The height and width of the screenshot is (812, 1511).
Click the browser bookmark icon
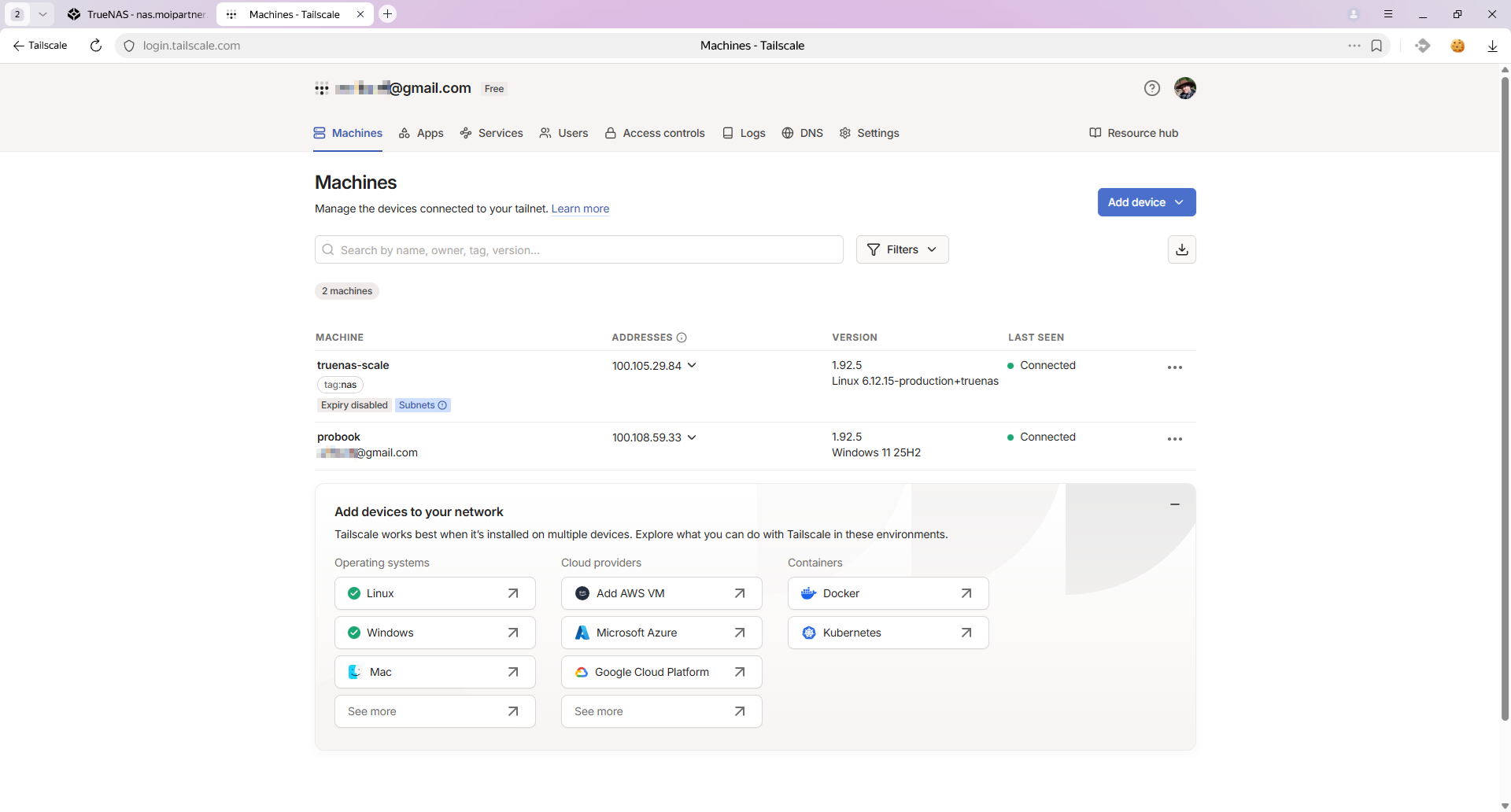tap(1376, 46)
